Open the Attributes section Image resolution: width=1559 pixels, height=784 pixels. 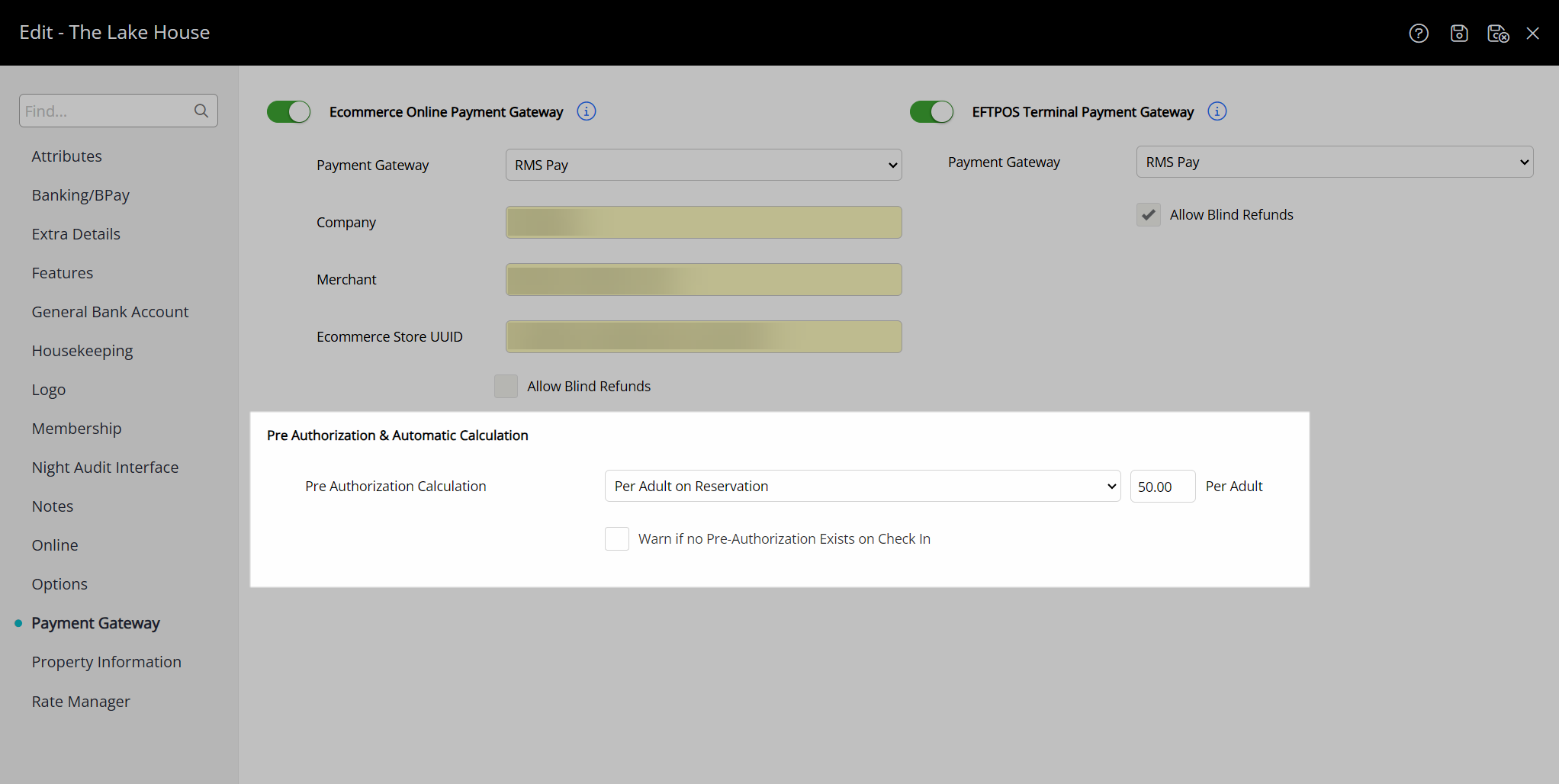[67, 156]
